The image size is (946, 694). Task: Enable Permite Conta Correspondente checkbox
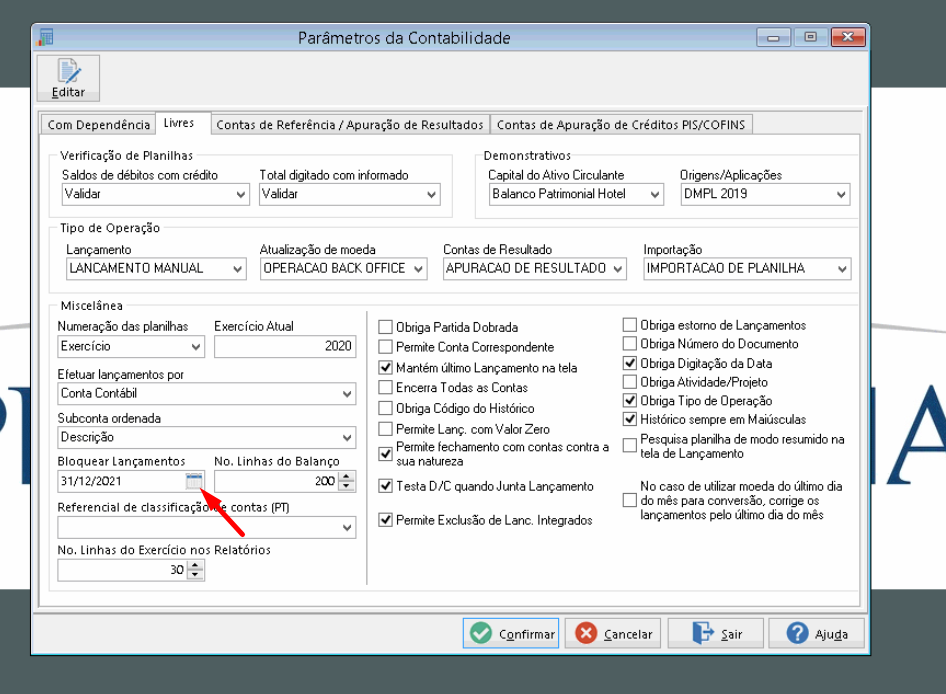click(x=386, y=347)
